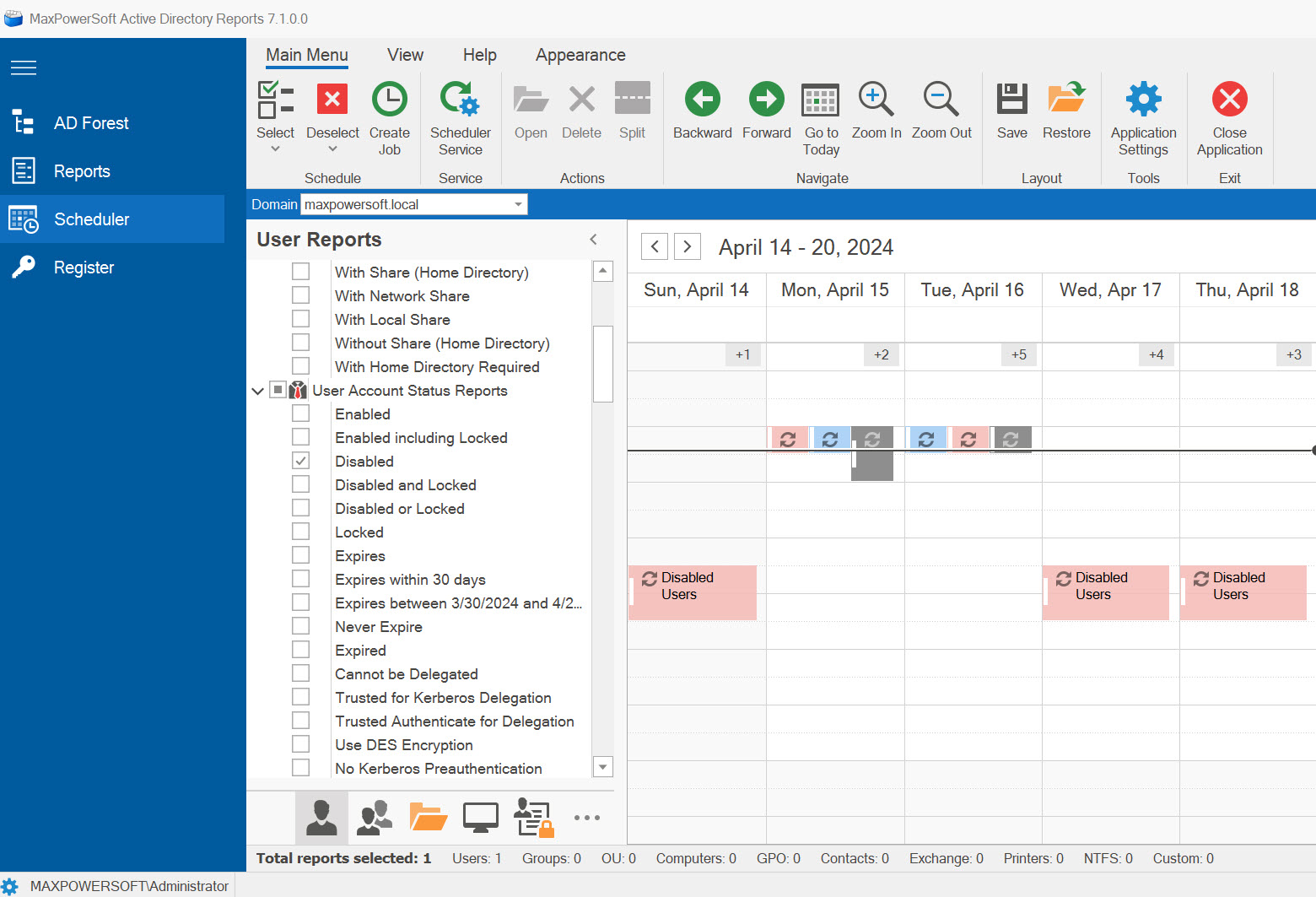Open Register in the sidebar
This screenshot has height=897, width=1316.
click(111, 267)
